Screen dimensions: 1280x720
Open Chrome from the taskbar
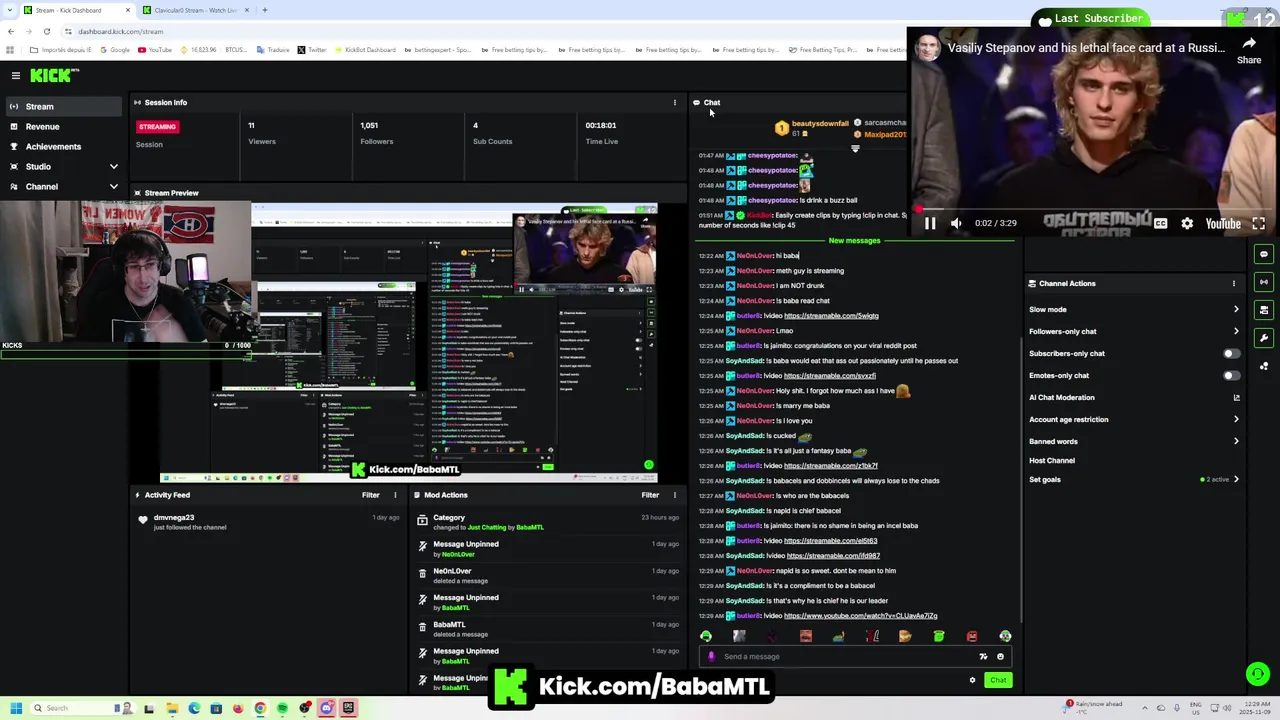point(260,708)
